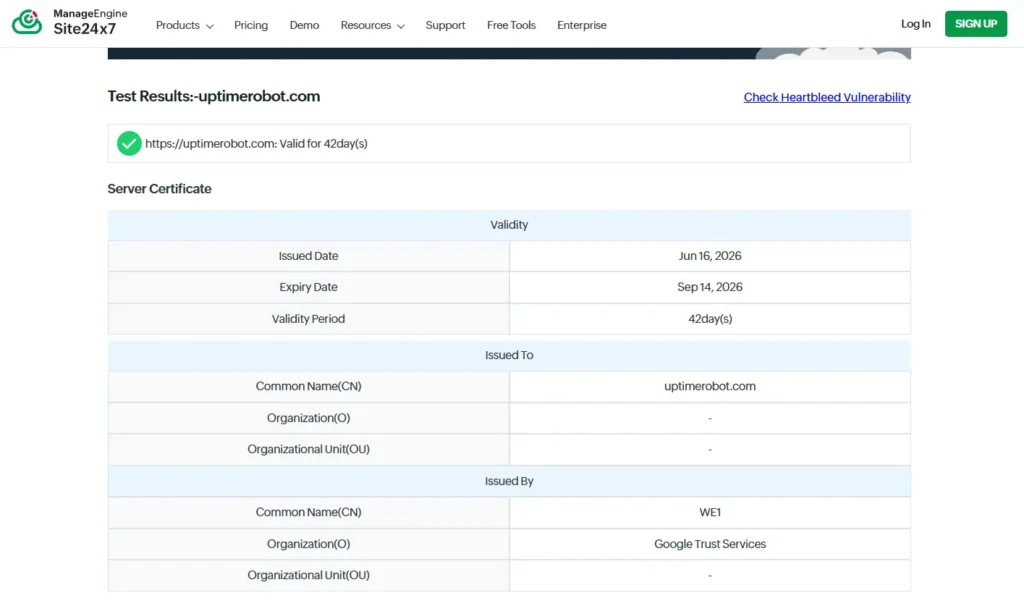
Task: Click the Server Certificate heading
Action: click(159, 189)
